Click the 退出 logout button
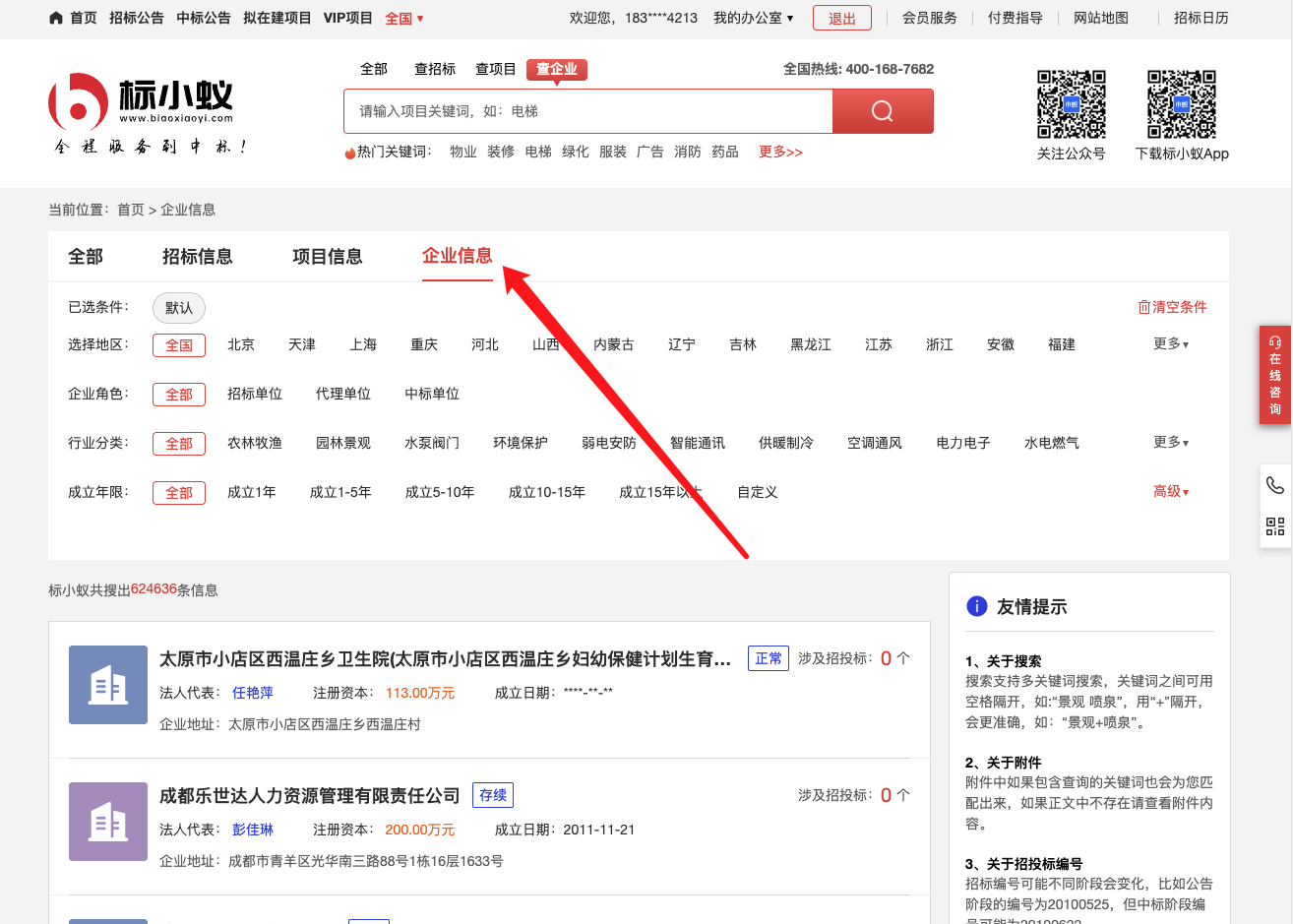The width and height of the screenshot is (1293, 924). (x=842, y=18)
